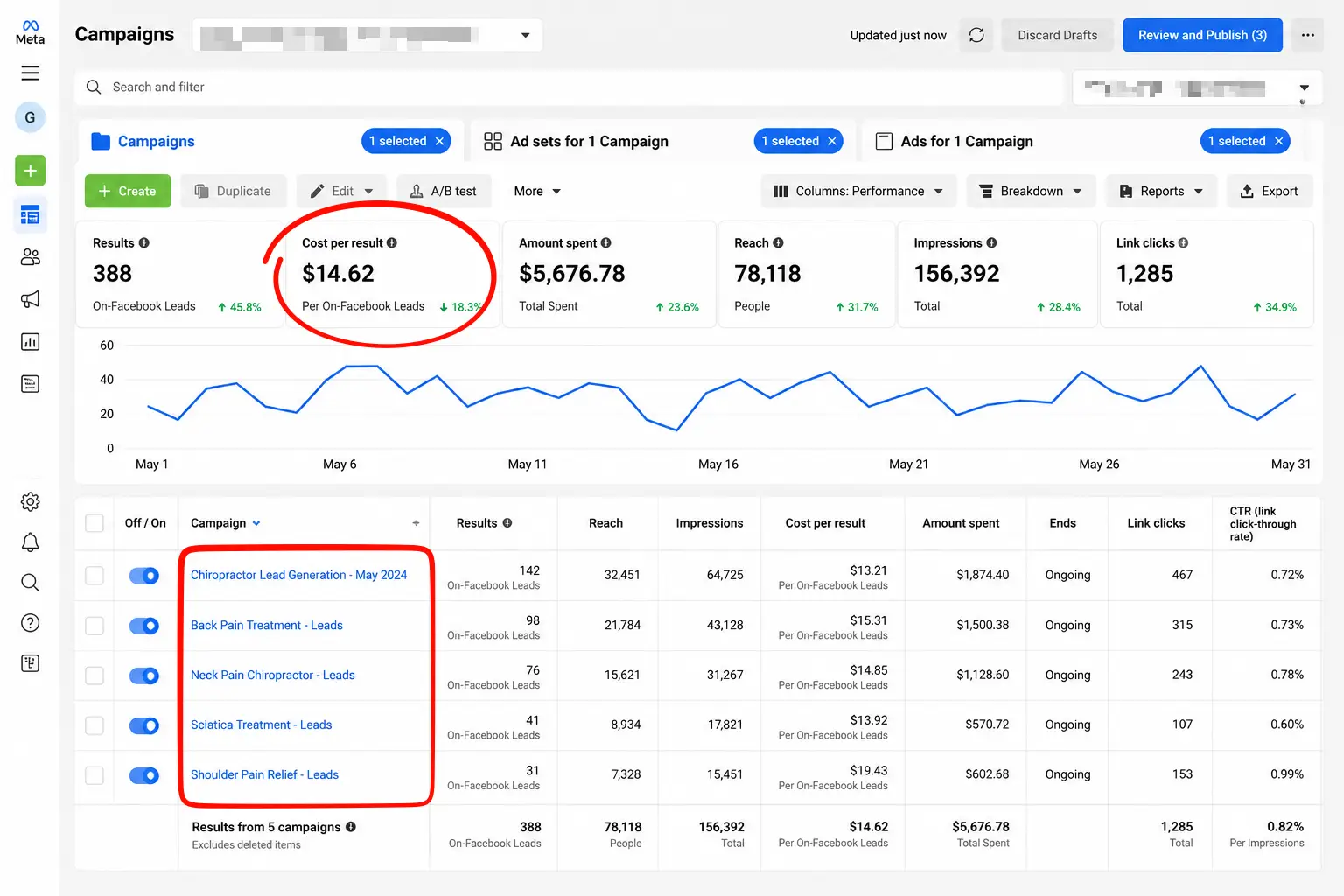Open the More dropdown menu
The width and height of the screenshot is (1344, 896).
click(537, 192)
